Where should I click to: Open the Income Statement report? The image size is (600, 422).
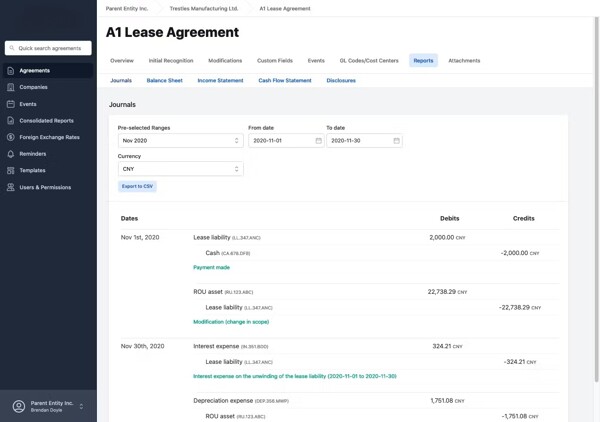click(220, 80)
